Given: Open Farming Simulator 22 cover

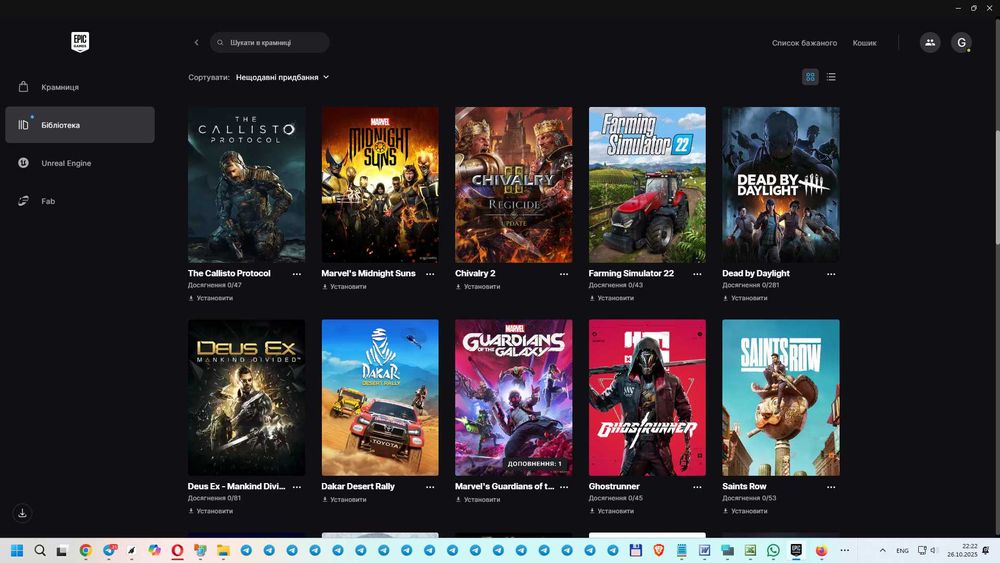Looking at the screenshot, I should [647, 185].
